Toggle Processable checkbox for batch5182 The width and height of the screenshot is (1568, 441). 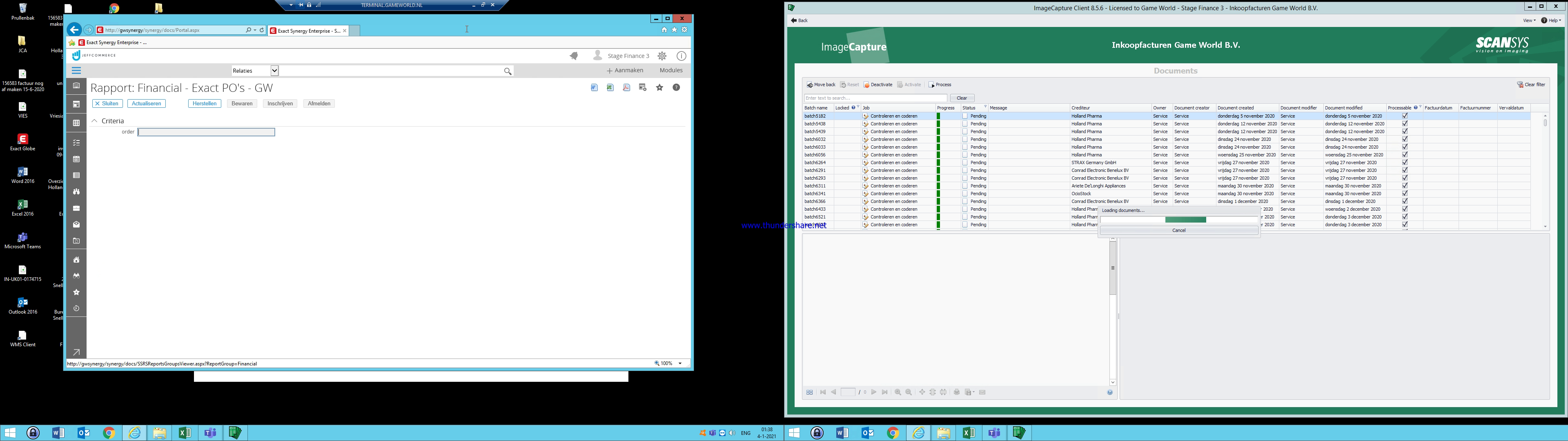(x=1404, y=116)
